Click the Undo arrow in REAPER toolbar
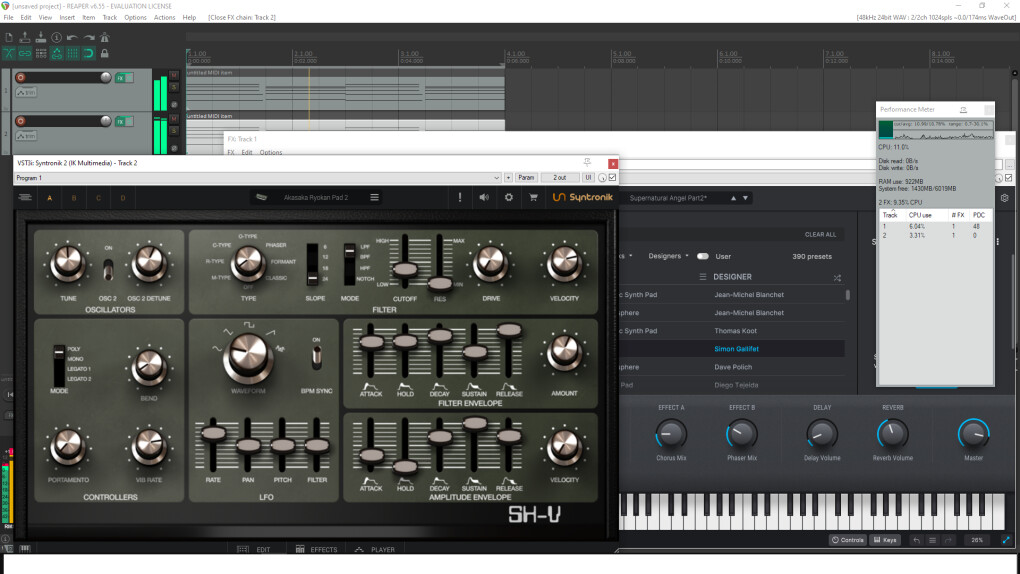This screenshot has width=1020, height=574. click(x=72, y=38)
